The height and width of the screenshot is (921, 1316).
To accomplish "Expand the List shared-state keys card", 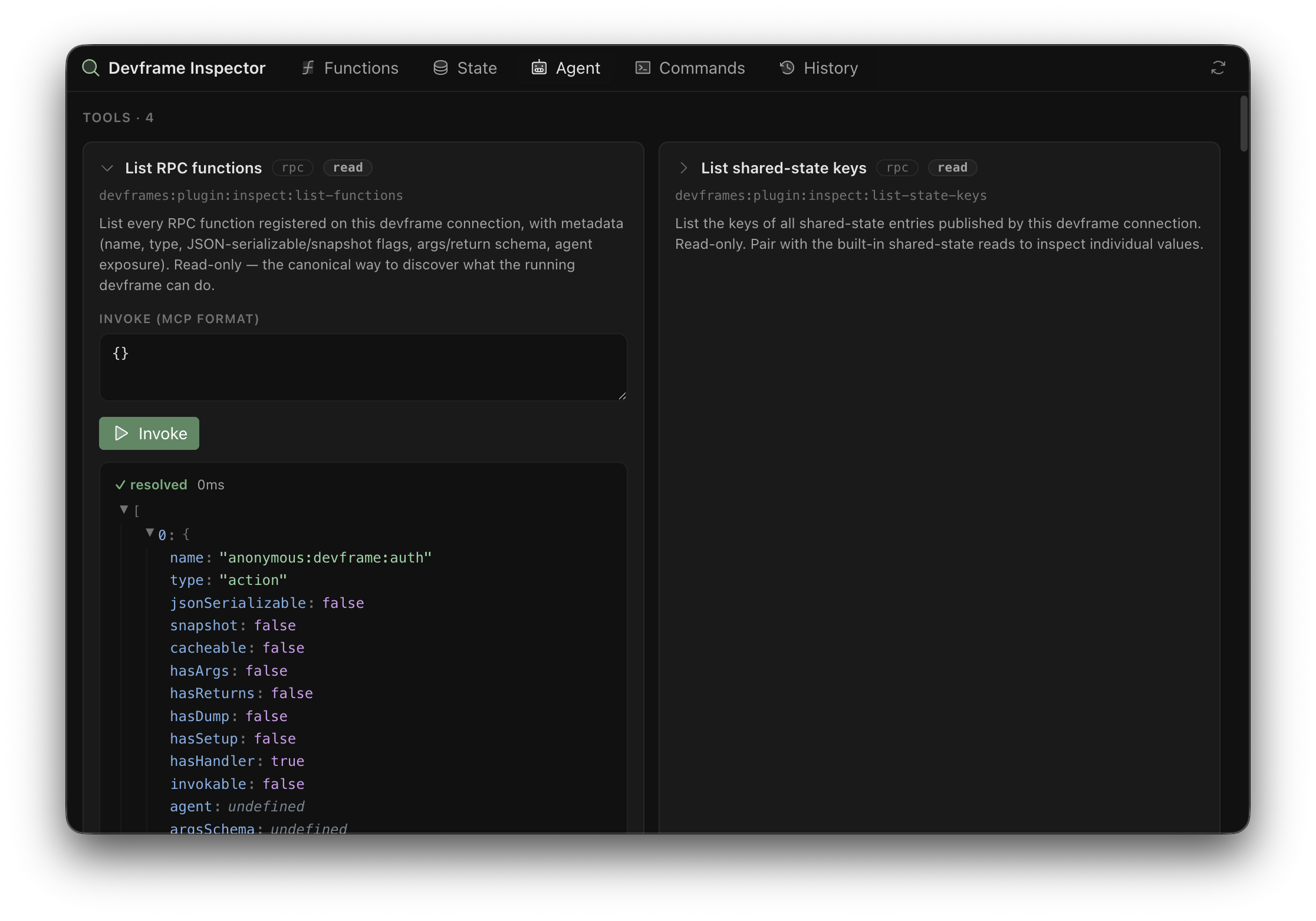I will [x=683, y=168].
